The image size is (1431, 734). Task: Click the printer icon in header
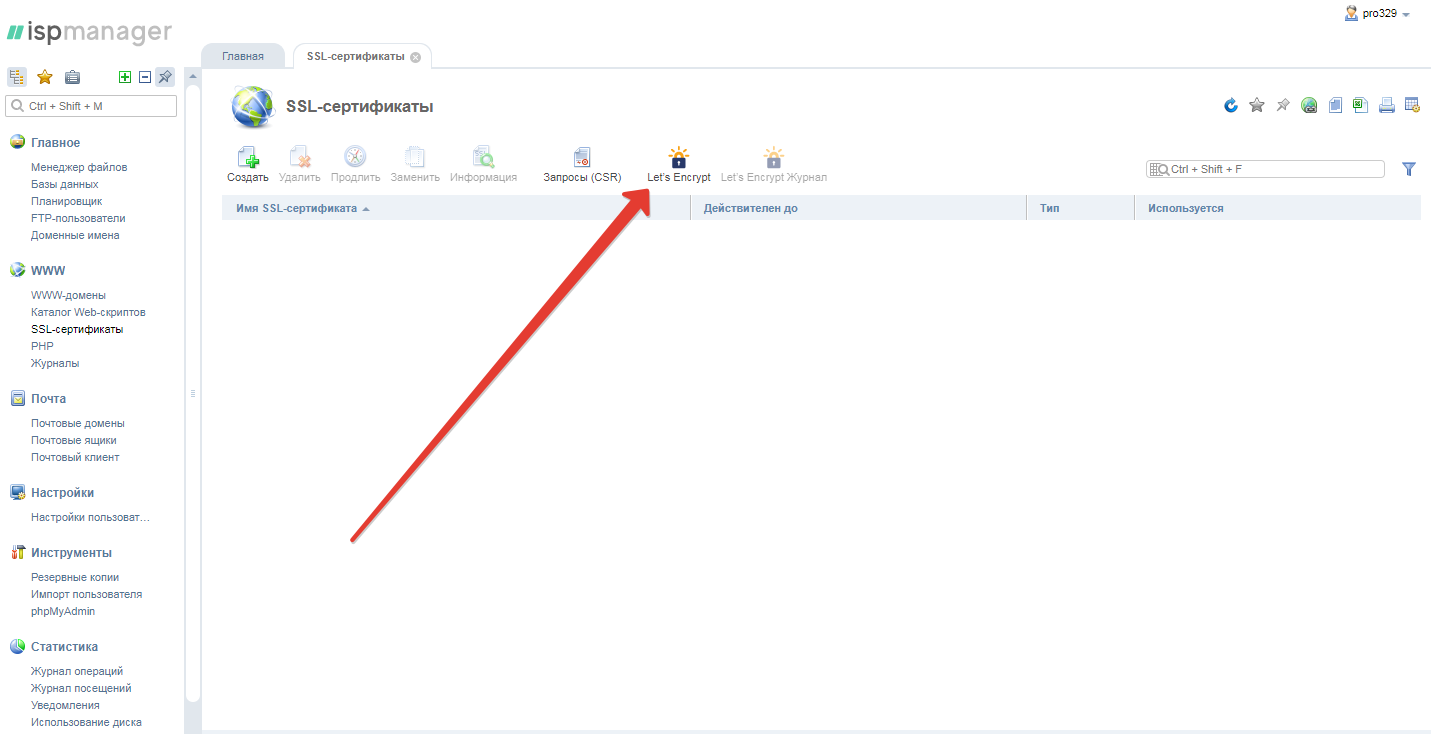(1387, 105)
